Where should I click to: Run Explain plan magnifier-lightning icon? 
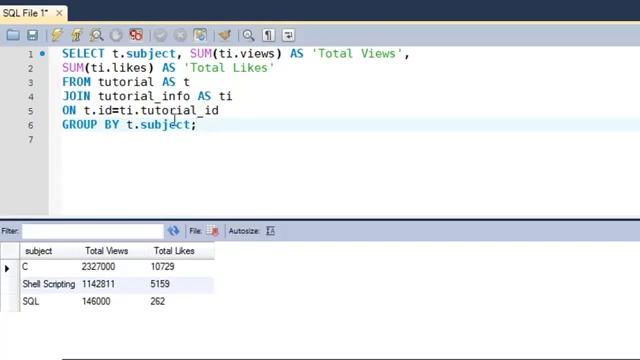point(96,36)
